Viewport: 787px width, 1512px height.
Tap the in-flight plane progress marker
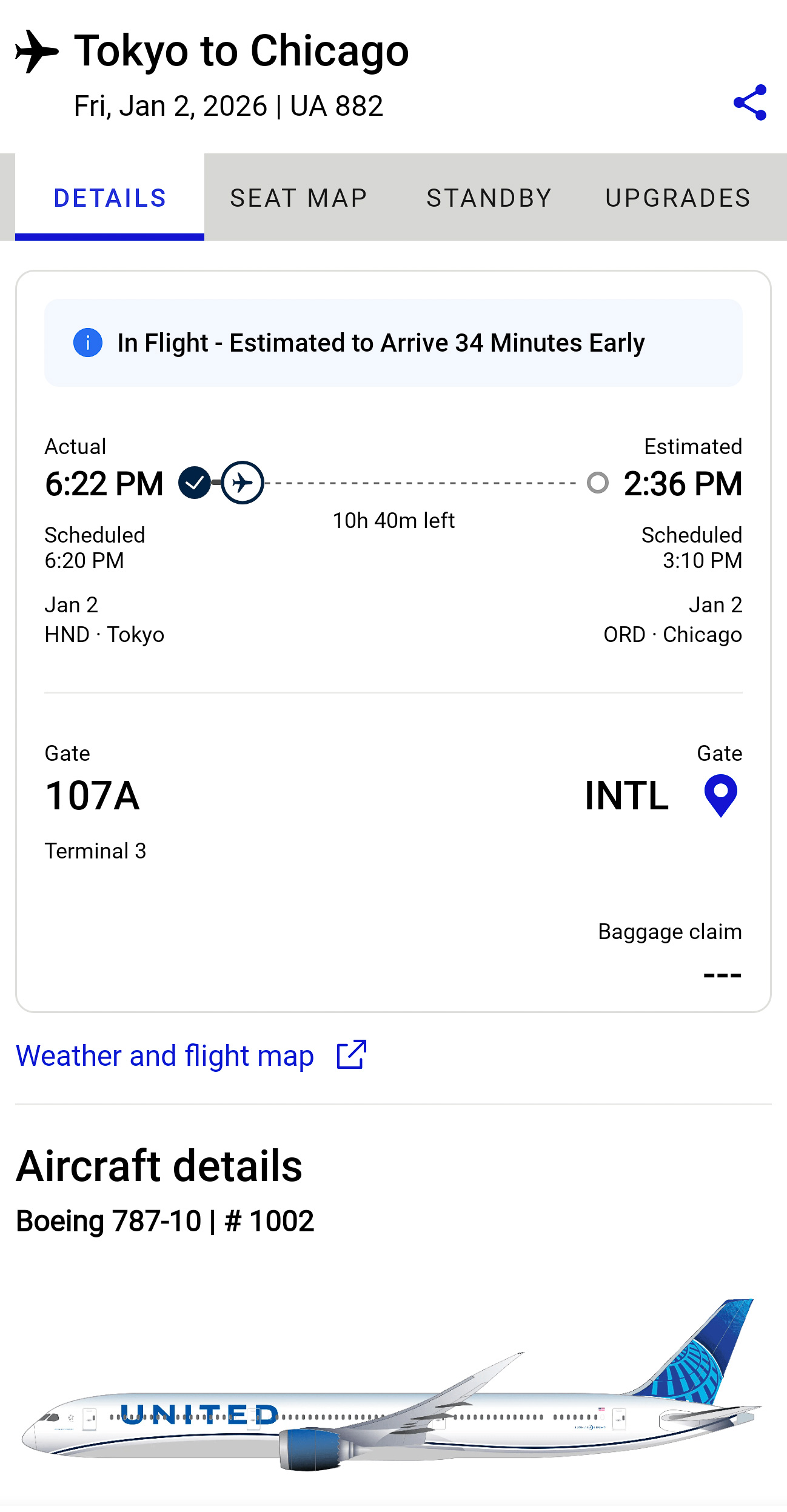coord(242,483)
